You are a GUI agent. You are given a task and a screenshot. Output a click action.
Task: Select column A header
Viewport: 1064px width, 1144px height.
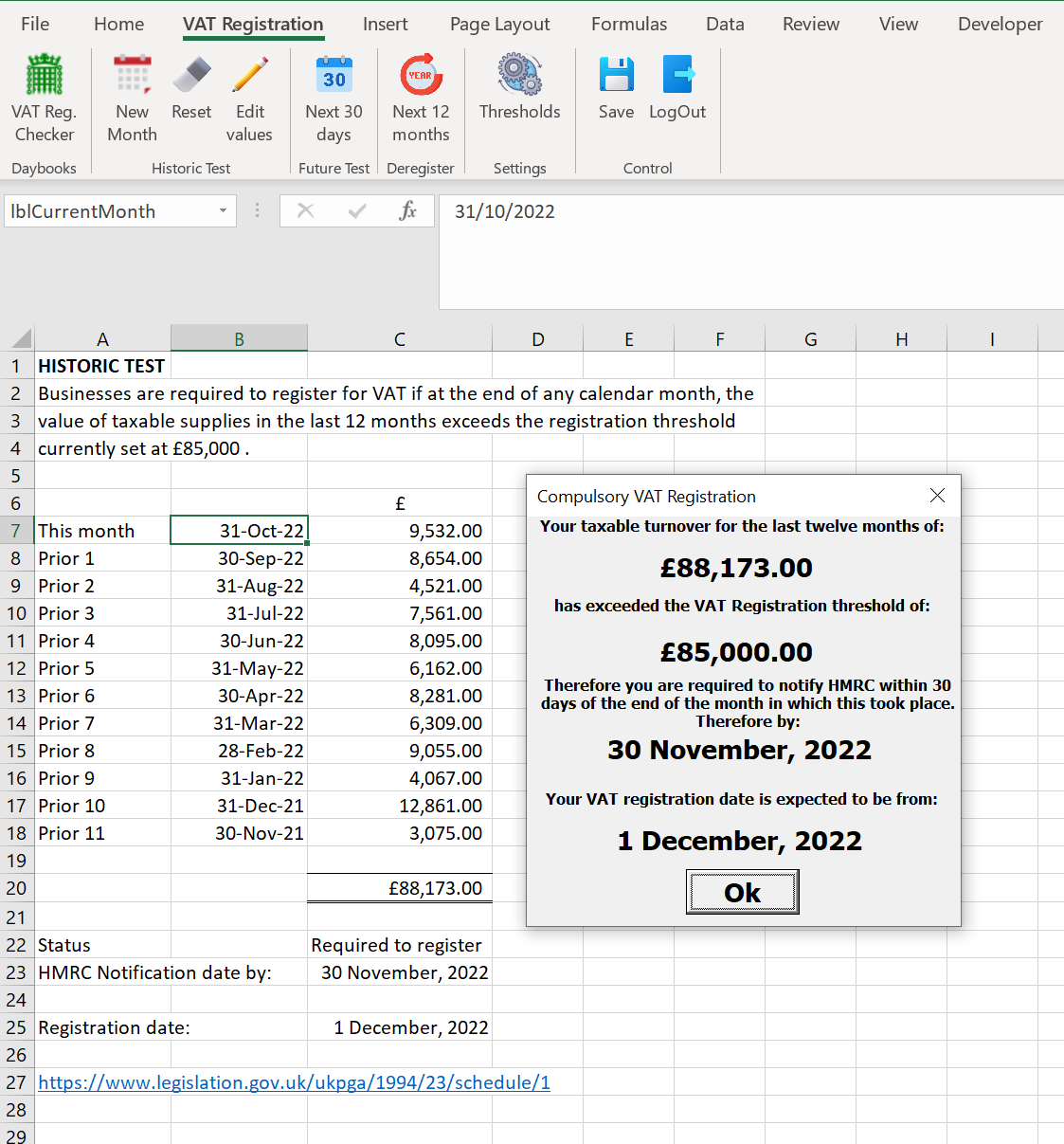click(x=102, y=338)
